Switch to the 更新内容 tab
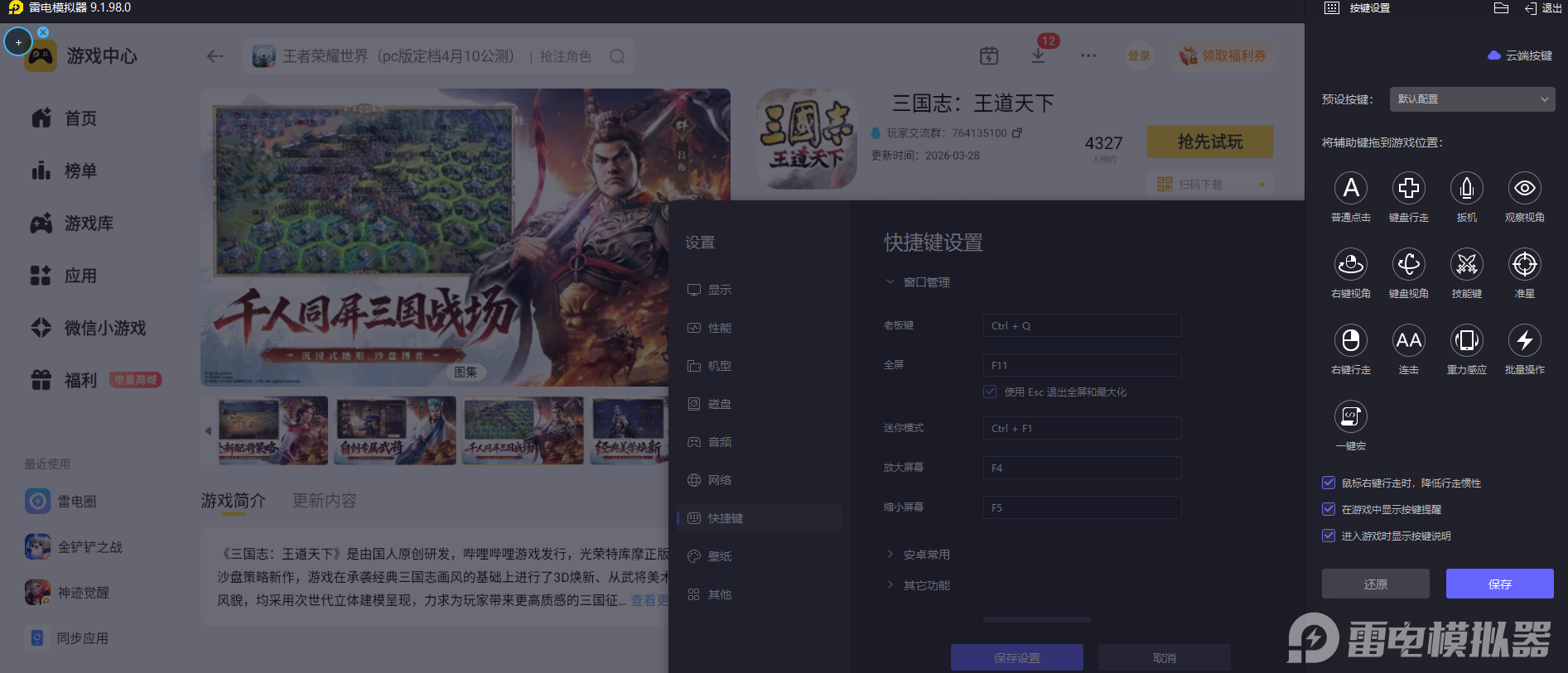The image size is (1568, 673). pos(325,501)
